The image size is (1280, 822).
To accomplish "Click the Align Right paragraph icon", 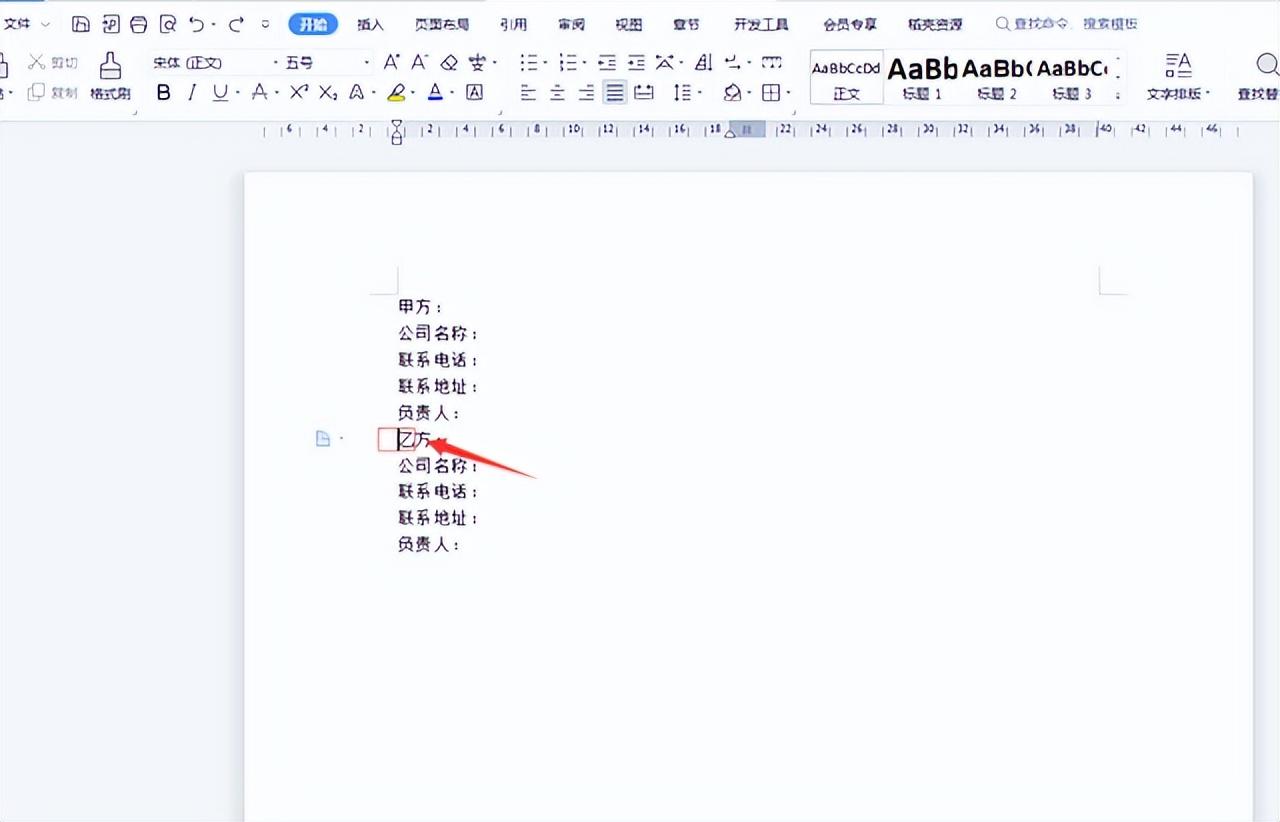I will (586, 93).
